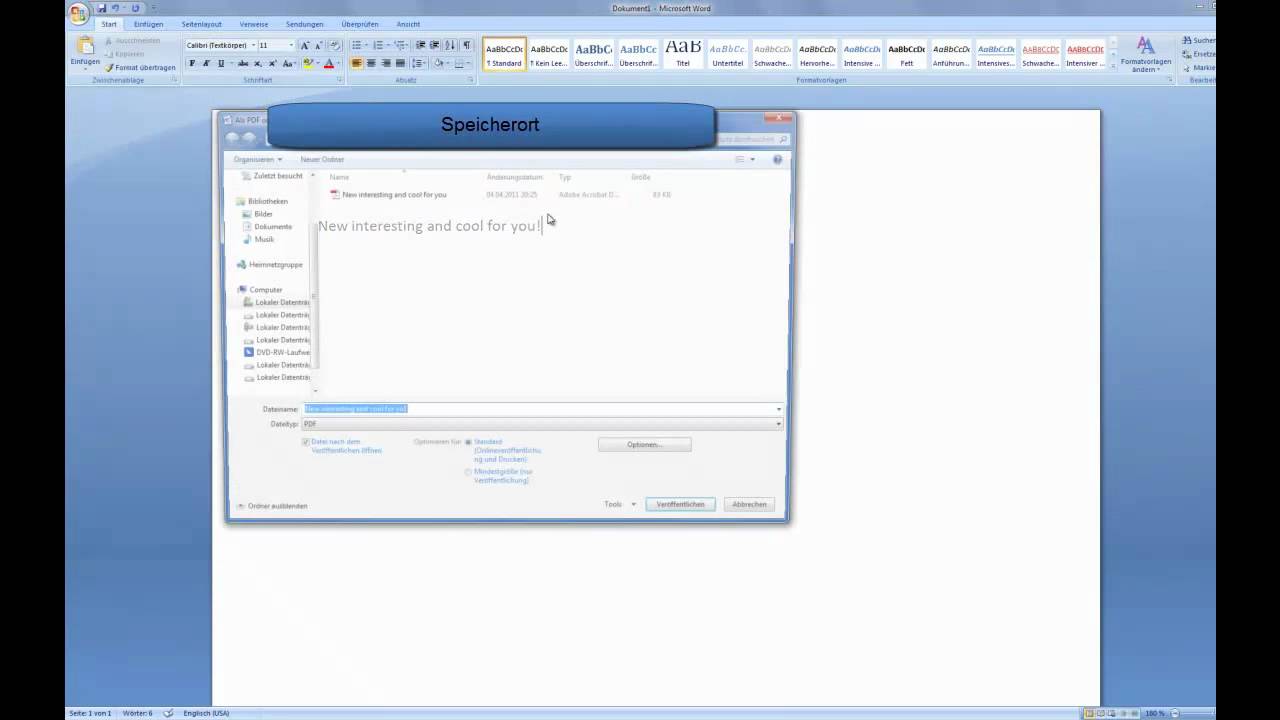The image size is (1280, 720).
Task: Open the Einfügen ribbon tab
Action: click(x=148, y=24)
